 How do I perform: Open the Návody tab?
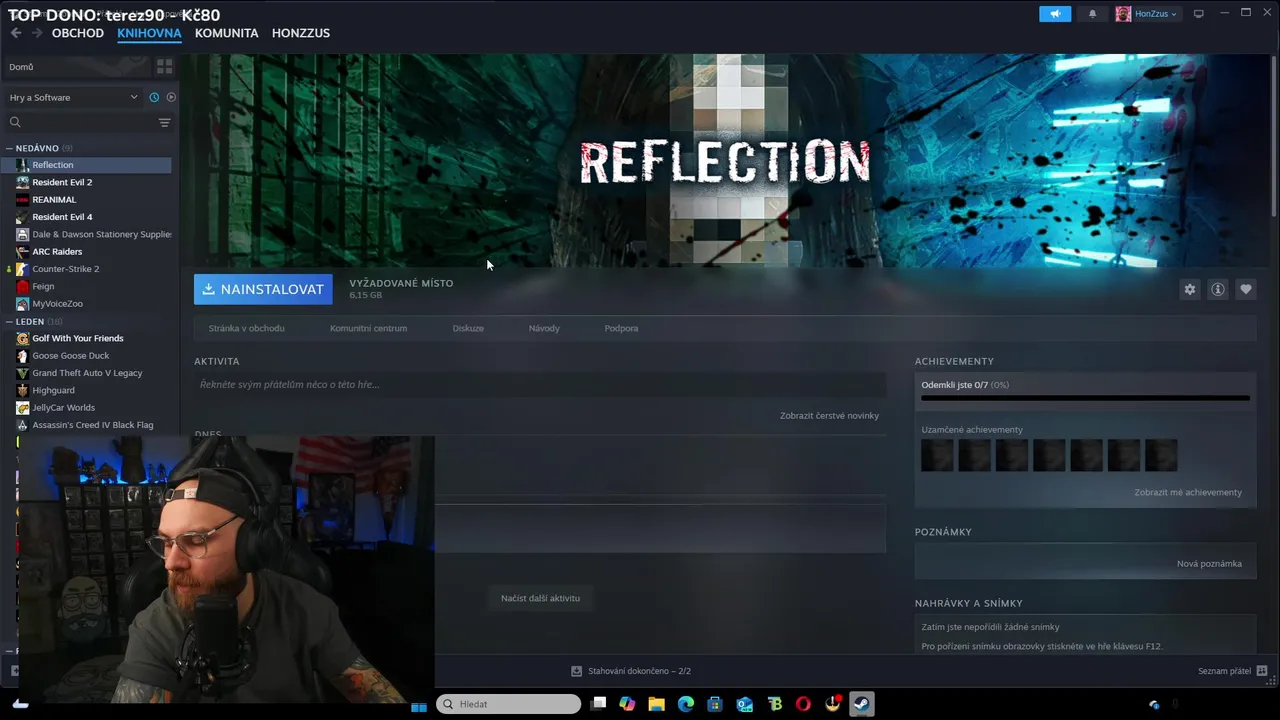[544, 328]
